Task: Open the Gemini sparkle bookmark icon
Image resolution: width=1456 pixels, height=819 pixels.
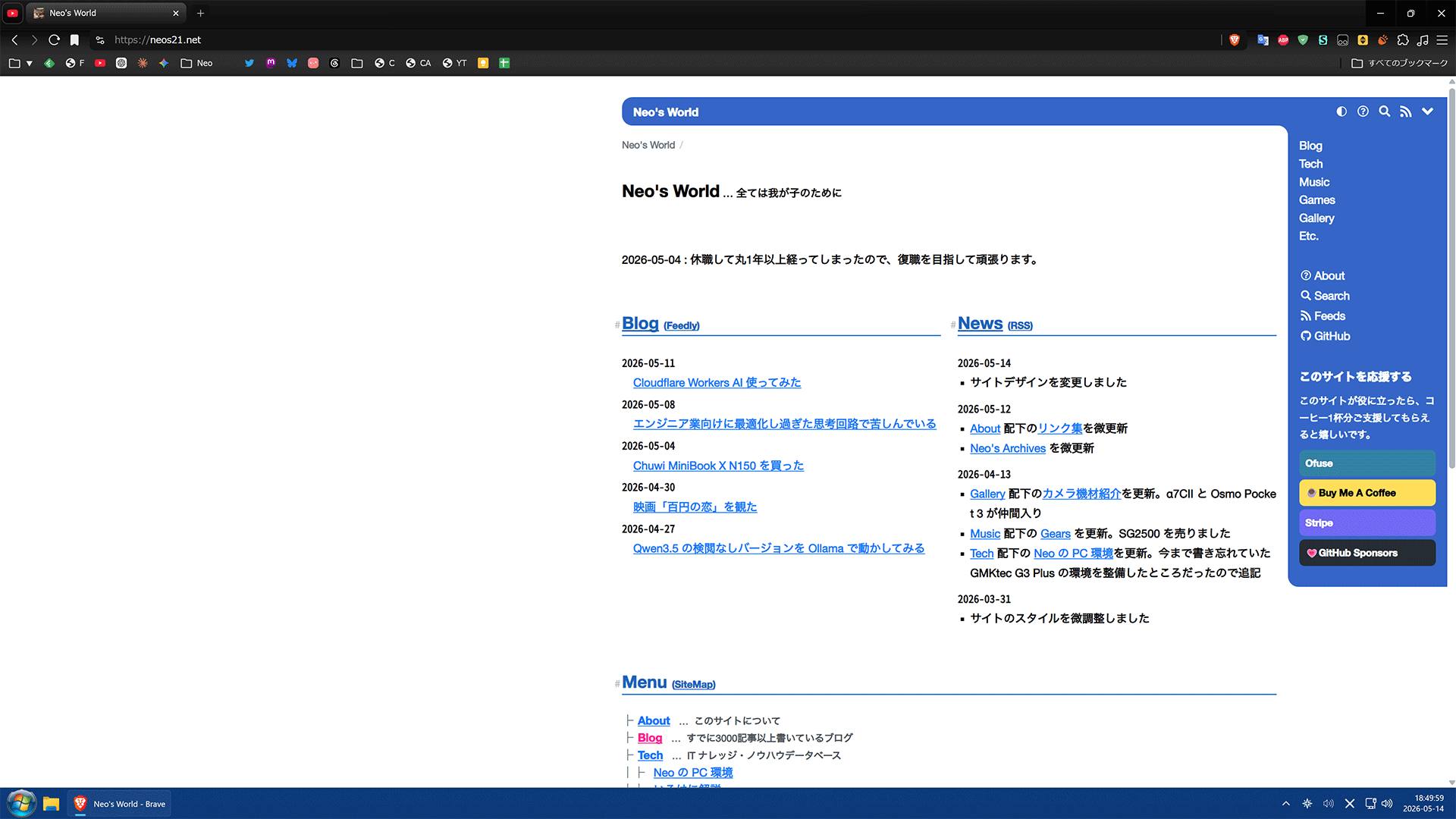Action: 164,63
